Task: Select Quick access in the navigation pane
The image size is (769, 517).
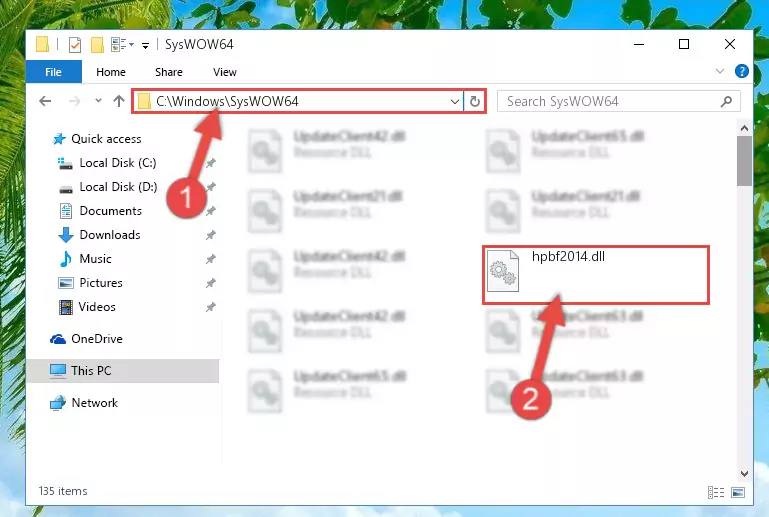Action: tap(97, 139)
